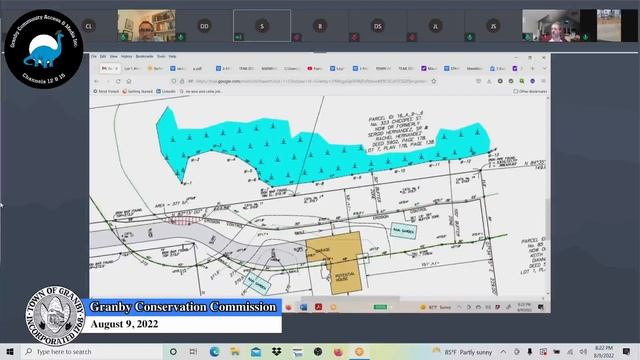
Task: Select the highlighted participant tile S
Action: coord(262,26)
